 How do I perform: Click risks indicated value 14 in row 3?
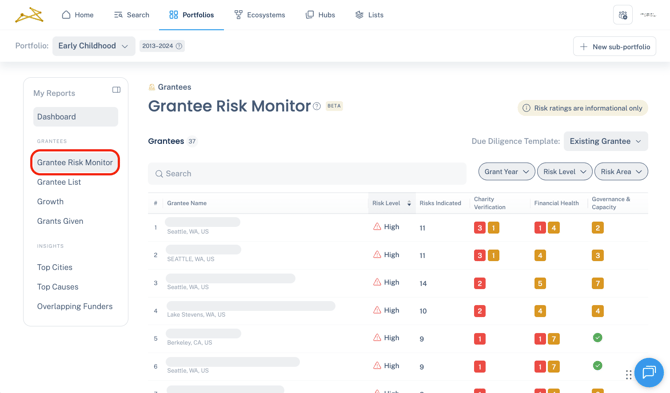click(423, 283)
